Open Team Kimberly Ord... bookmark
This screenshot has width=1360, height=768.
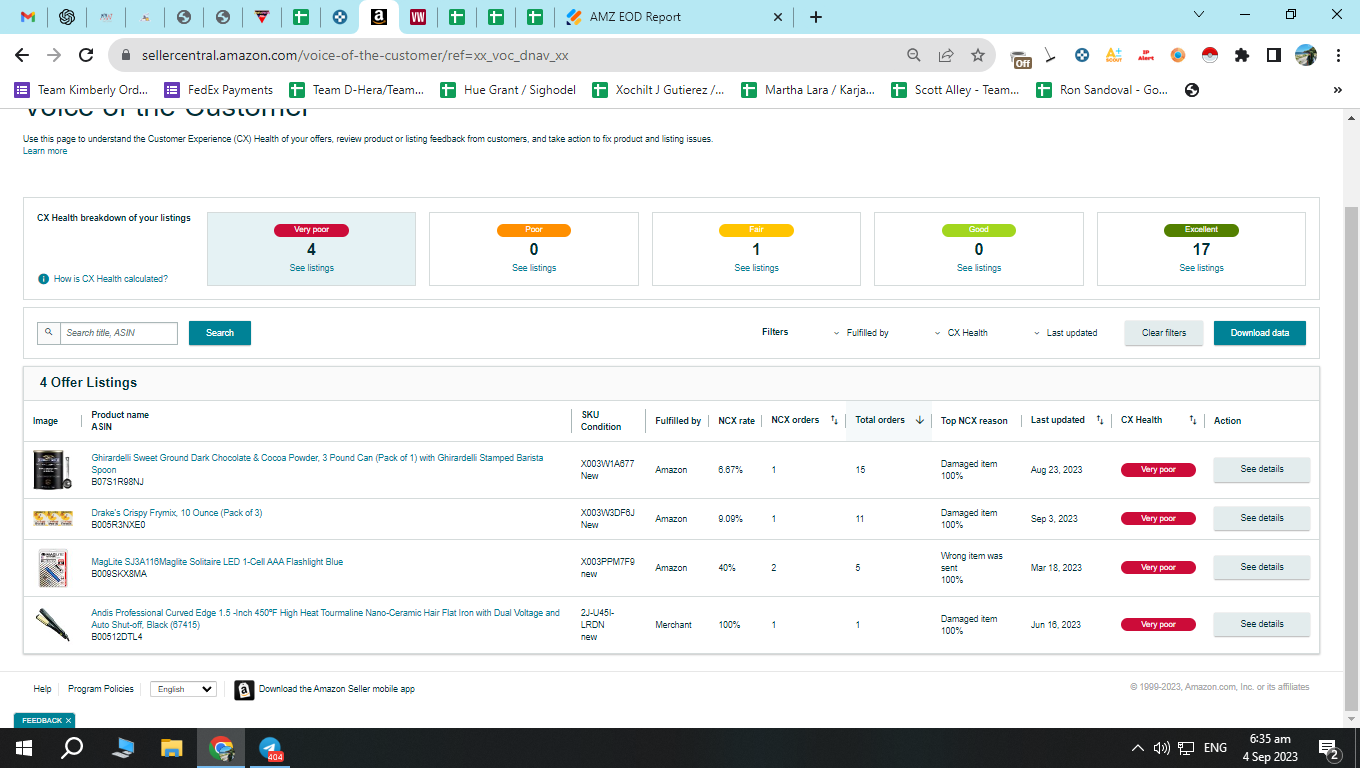pos(81,90)
